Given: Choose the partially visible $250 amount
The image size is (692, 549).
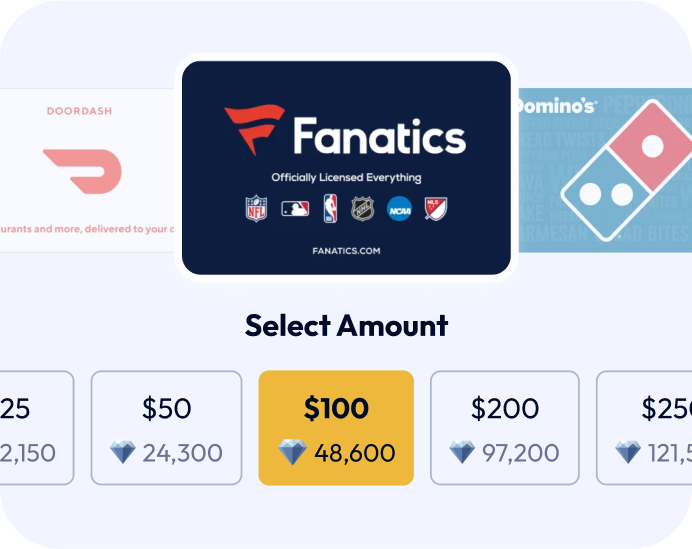Looking at the screenshot, I should (x=644, y=428).
